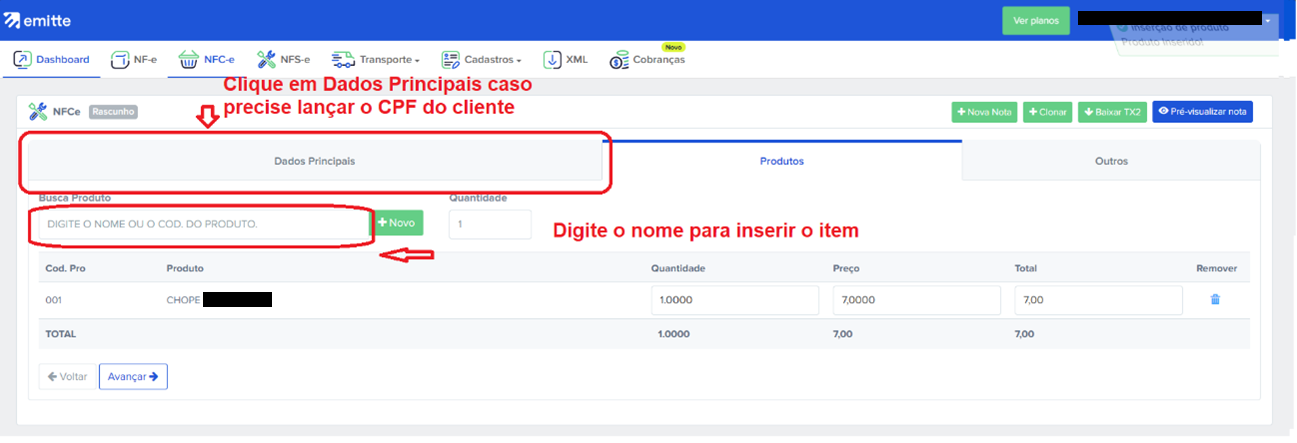Click the Busca Produto search field
1297x443 pixels.
[x=200, y=224]
